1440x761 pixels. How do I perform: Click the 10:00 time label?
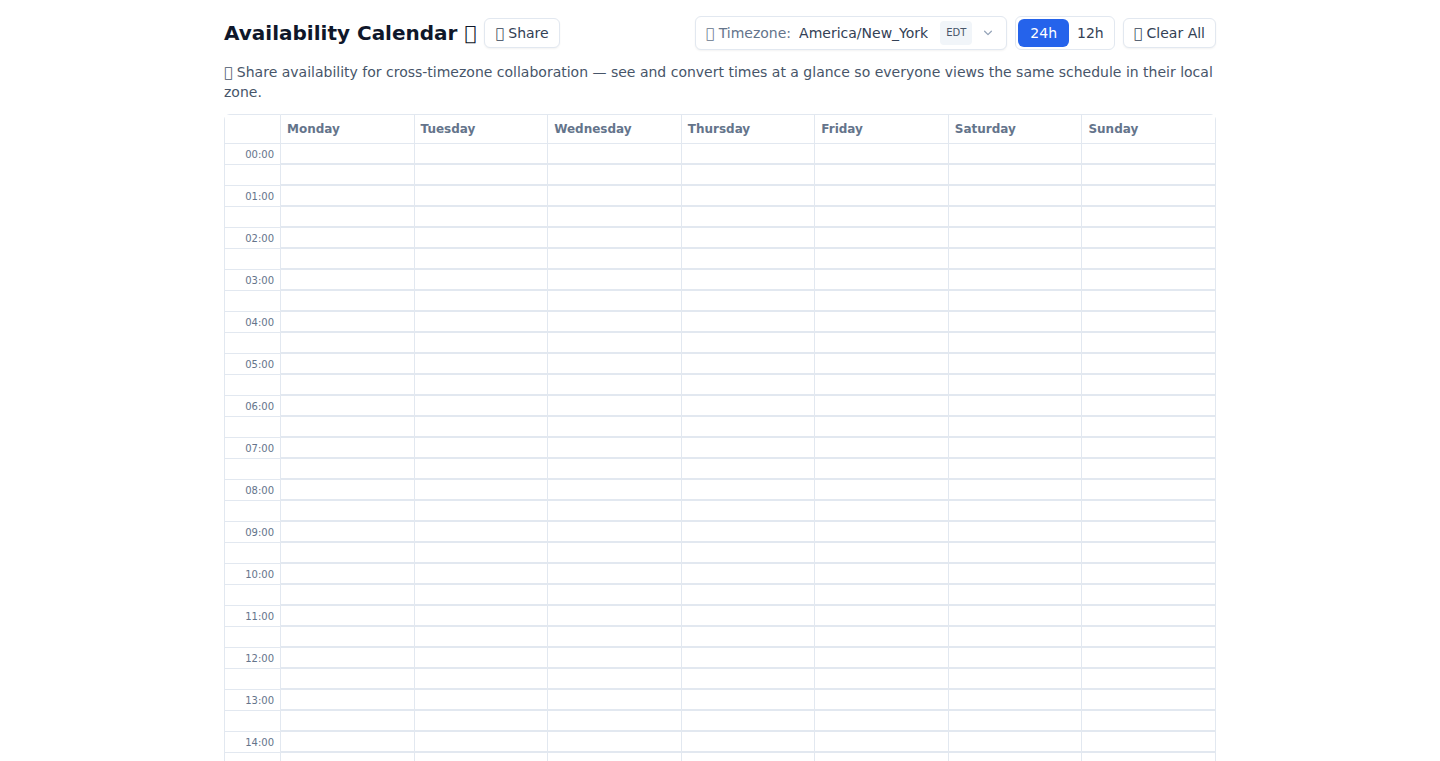259,574
